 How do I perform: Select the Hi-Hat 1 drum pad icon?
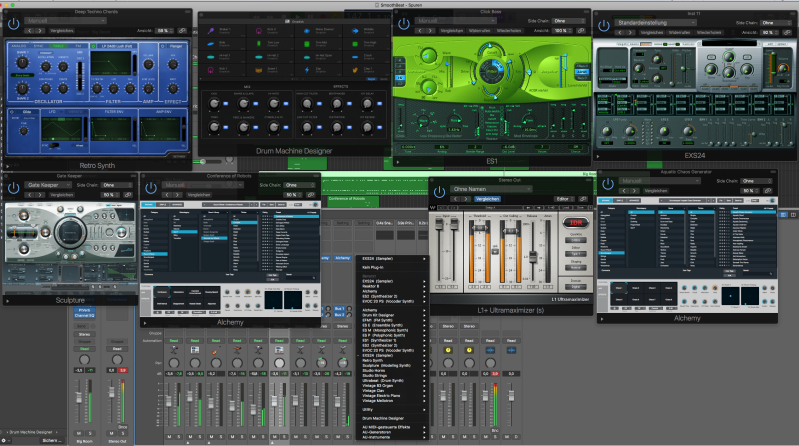click(x=210, y=57)
